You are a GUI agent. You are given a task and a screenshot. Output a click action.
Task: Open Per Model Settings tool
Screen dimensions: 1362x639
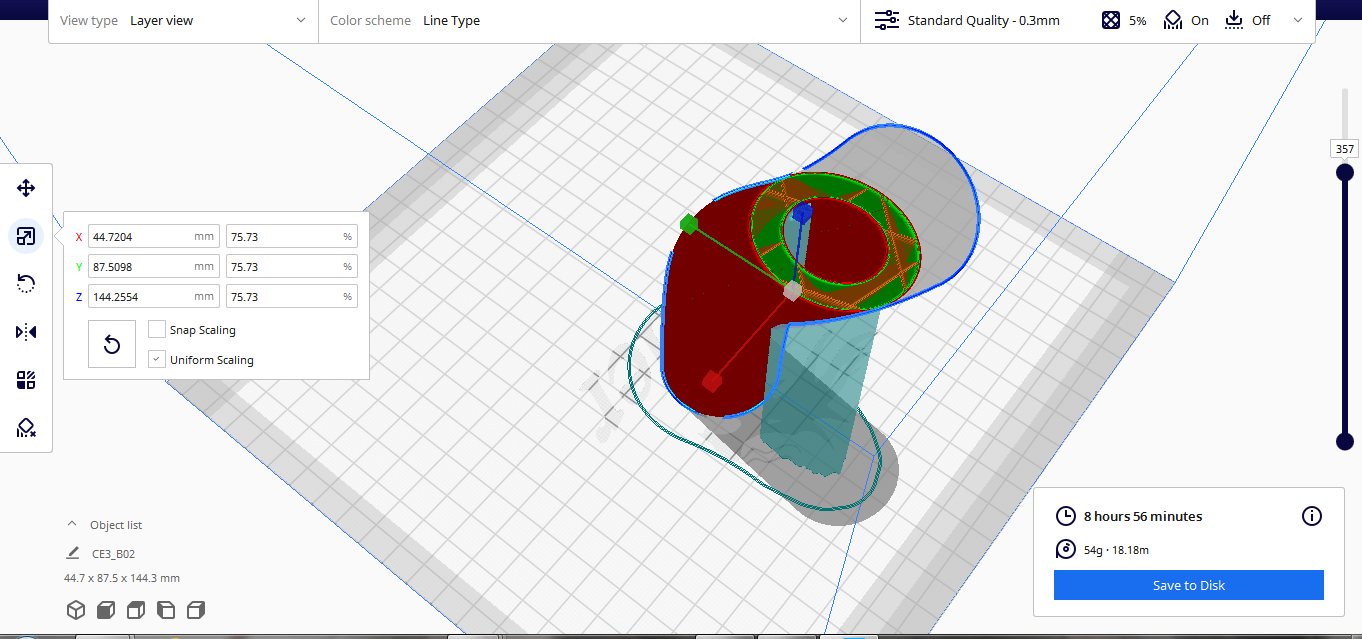(x=26, y=380)
